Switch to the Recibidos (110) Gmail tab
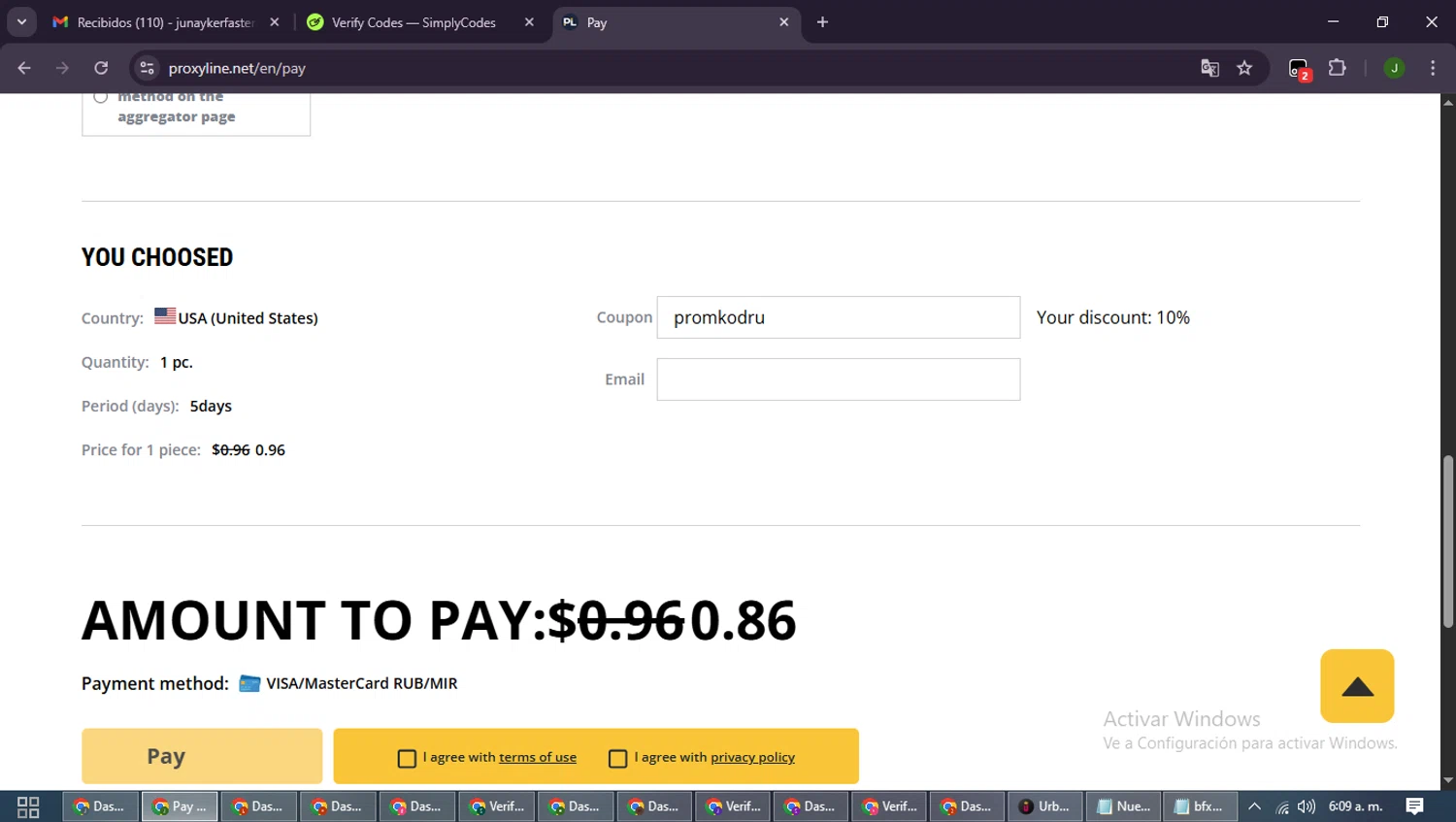Screen dimensions: 1456x822 tap(165, 22)
